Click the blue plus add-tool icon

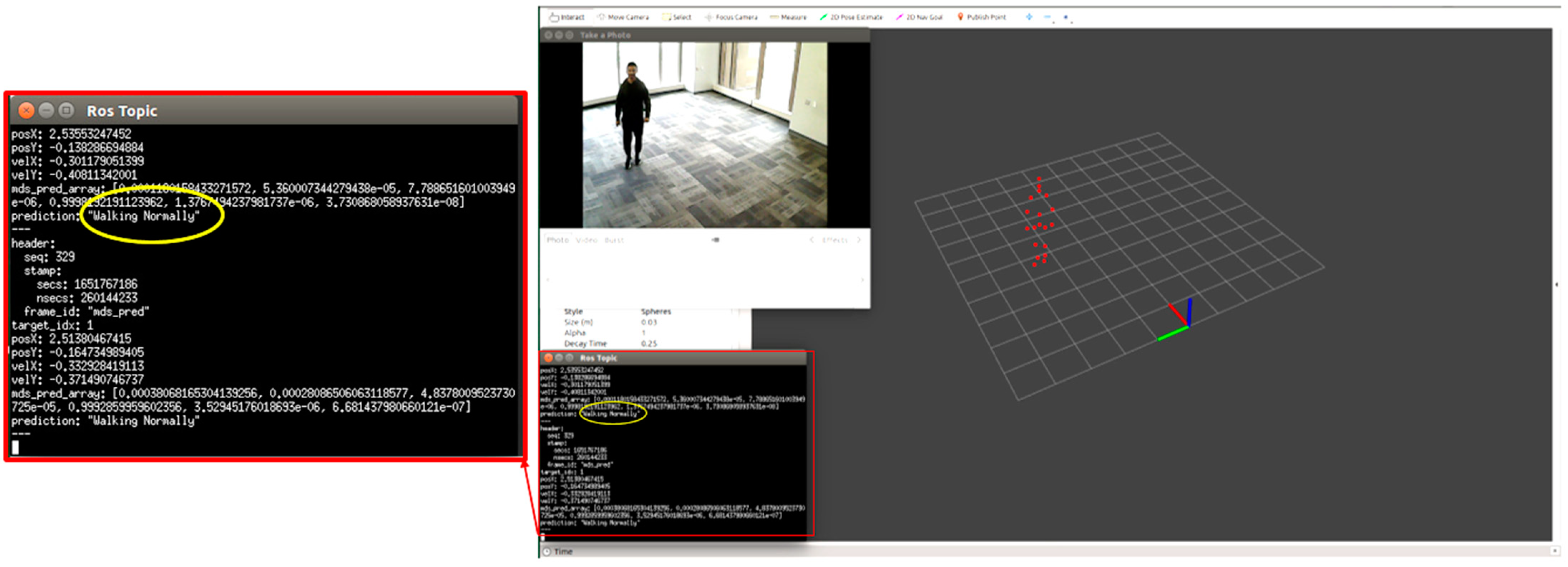[x=1029, y=17]
